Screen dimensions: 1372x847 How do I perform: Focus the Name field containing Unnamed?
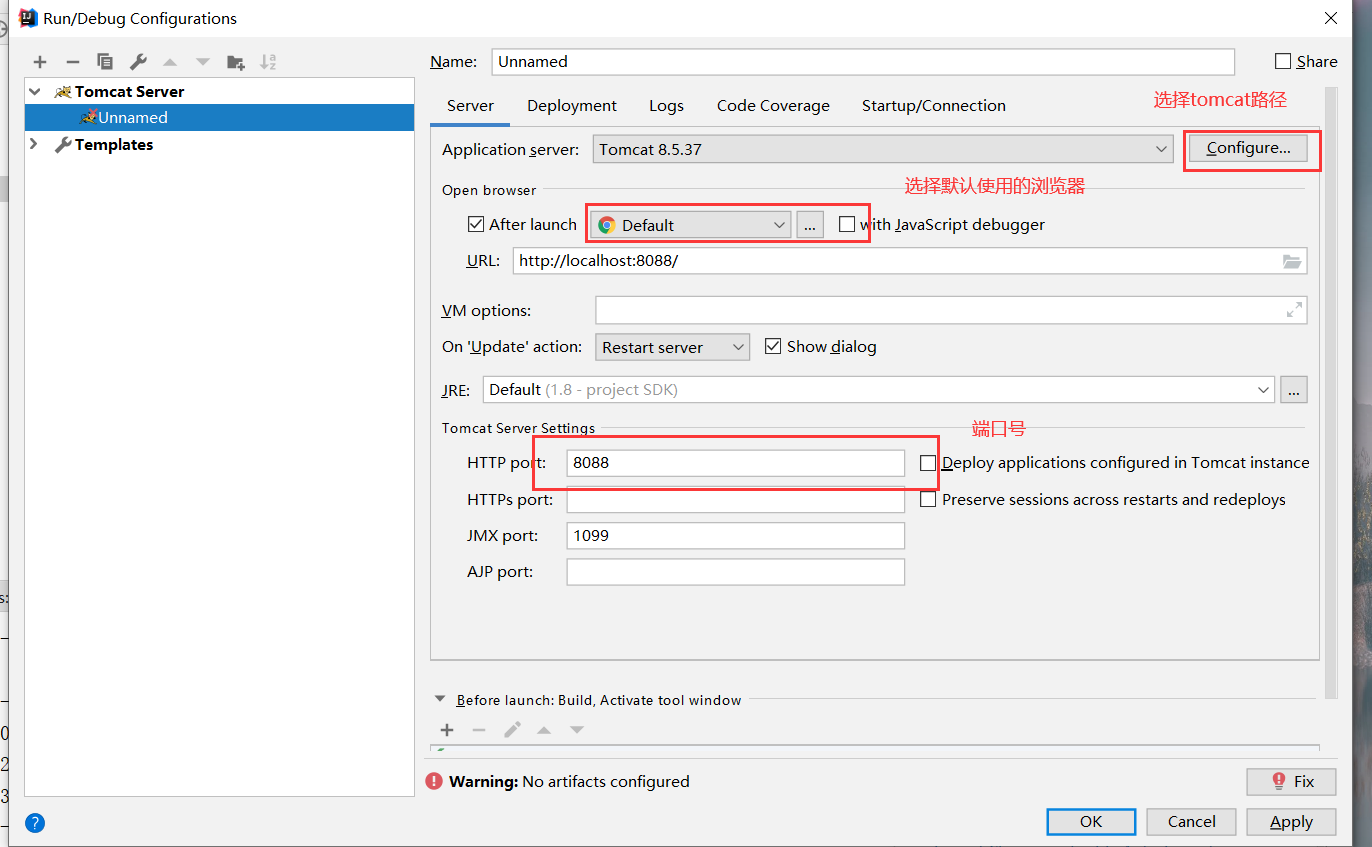coord(863,61)
